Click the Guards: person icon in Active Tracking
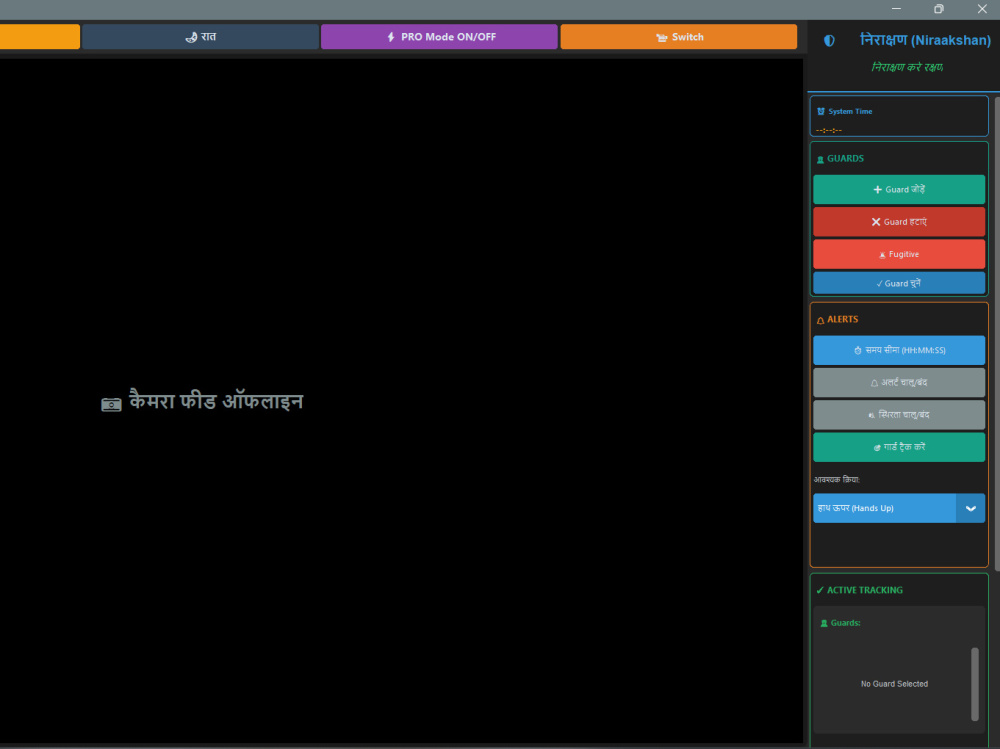1000x749 pixels. point(824,623)
